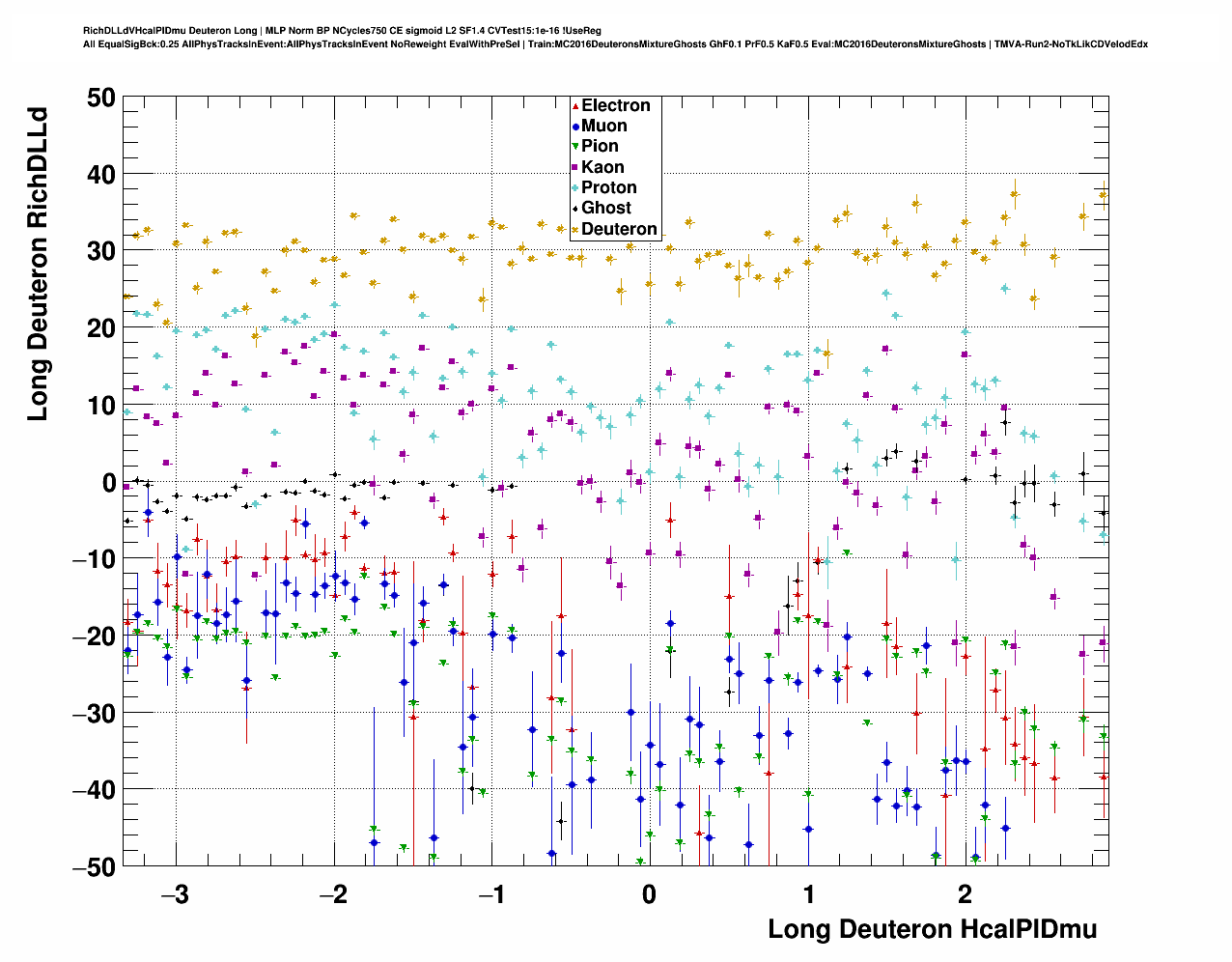1232x962 pixels.
Task: Select the purple Kaon square legend marker
Action: (575, 168)
